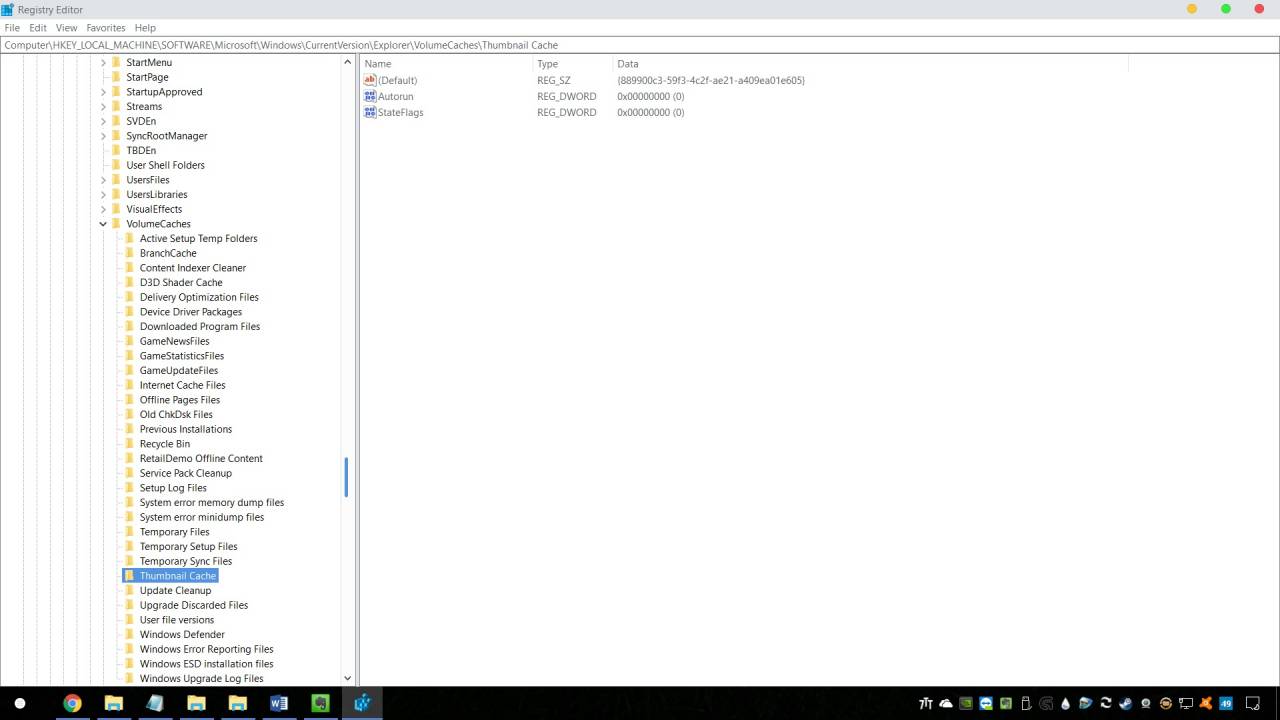Expand the VisualEffects key

[103, 209]
